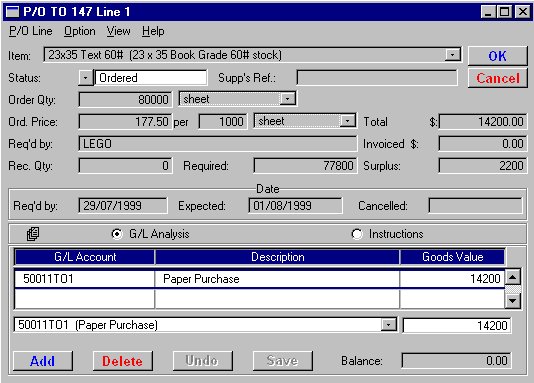
Task: Click the Surplus field 2200
Action: 482,166
